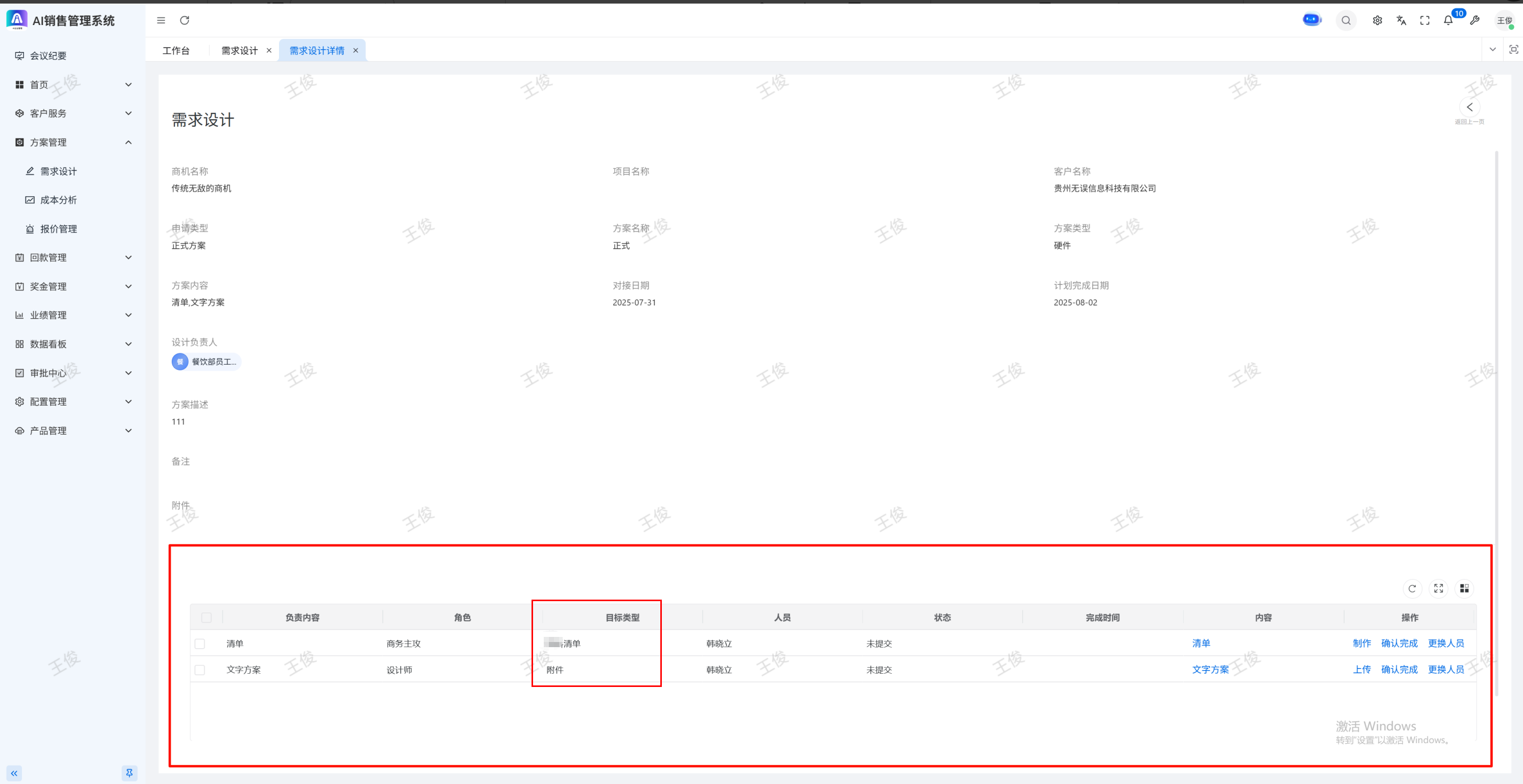The width and height of the screenshot is (1523, 784).
Task: Click 上传 link in 文字方案 row
Action: [x=1362, y=670]
